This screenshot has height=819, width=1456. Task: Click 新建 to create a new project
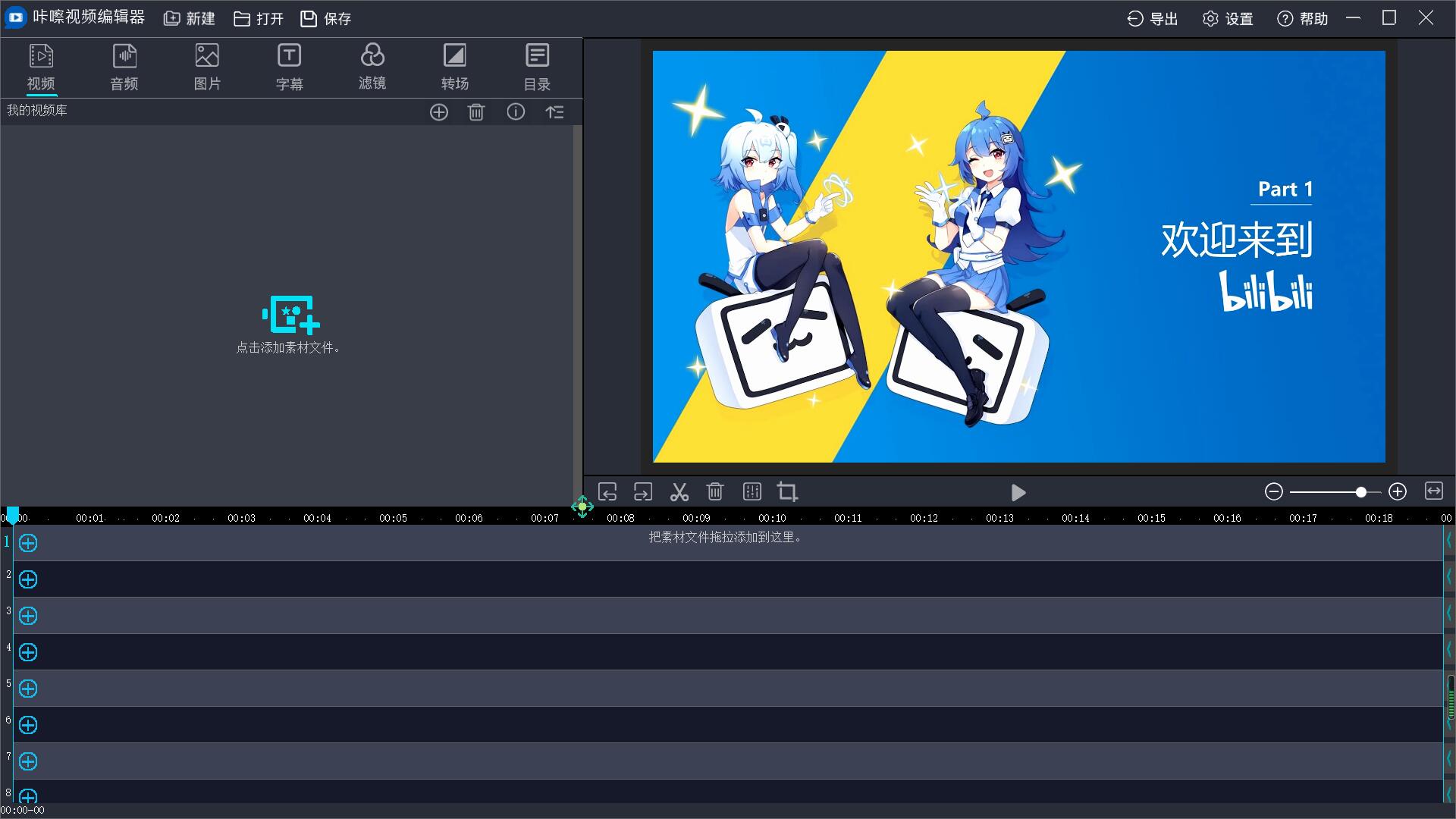click(190, 19)
